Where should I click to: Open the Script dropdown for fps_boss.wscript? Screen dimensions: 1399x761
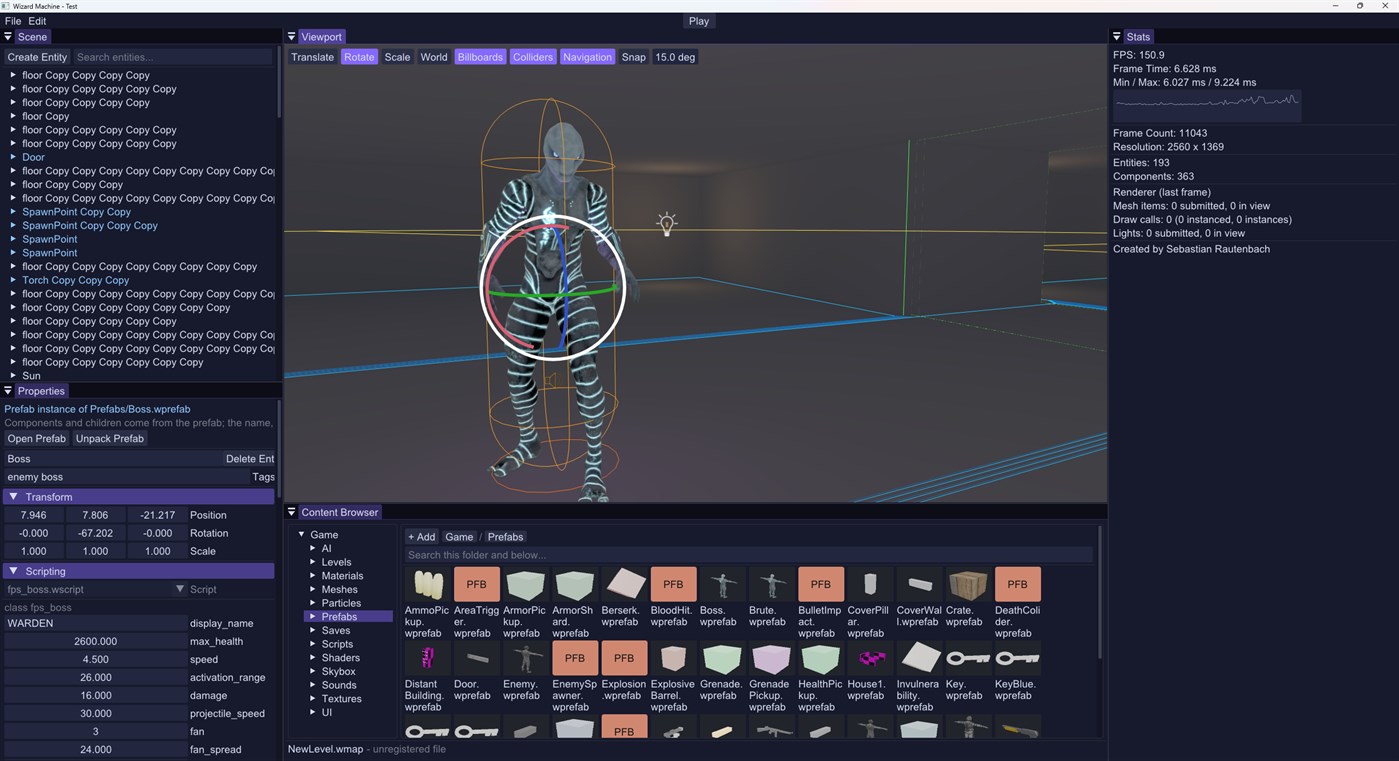point(180,589)
